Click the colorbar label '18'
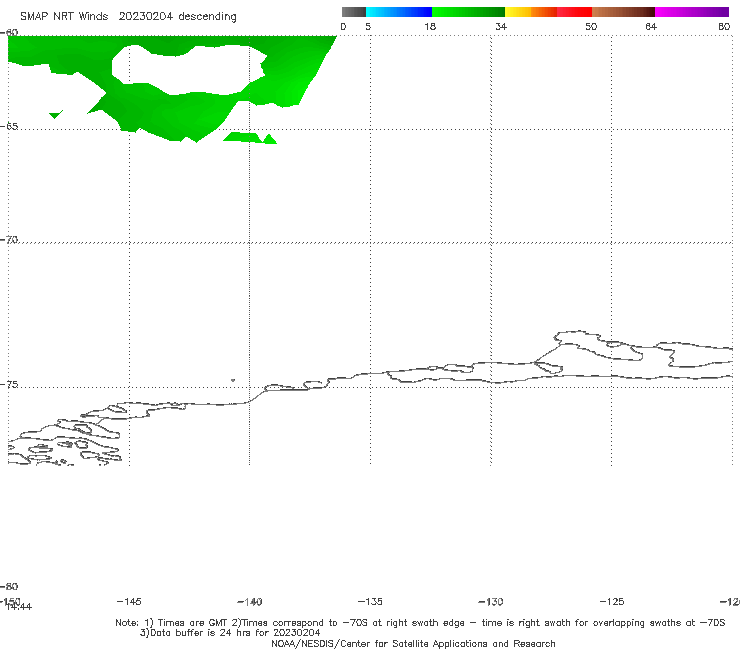 [430, 26]
